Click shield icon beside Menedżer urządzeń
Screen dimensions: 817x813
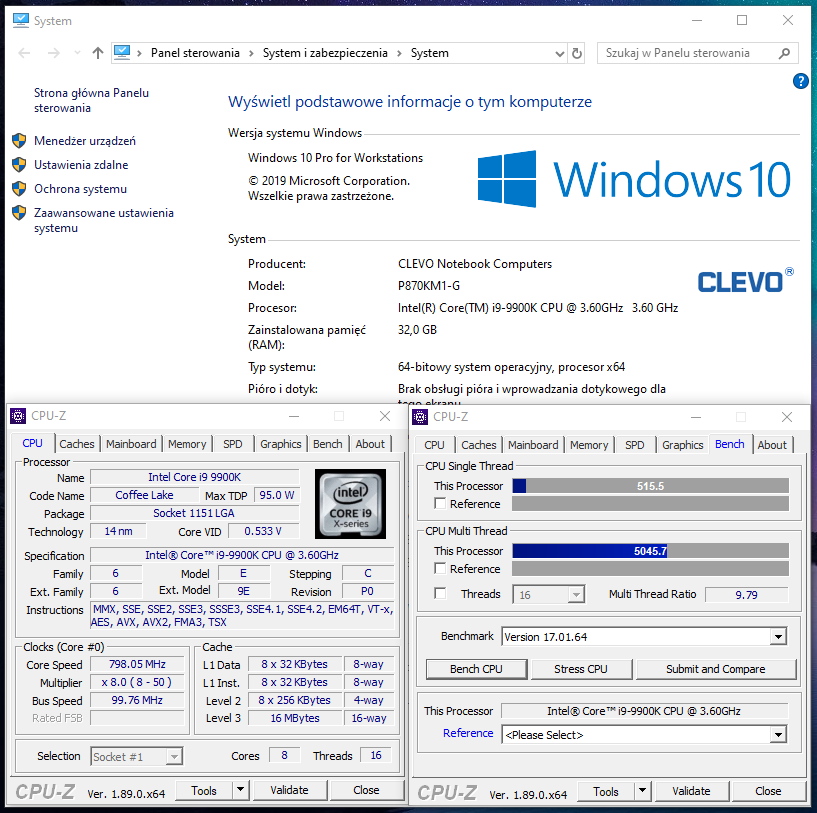click(19, 141)
